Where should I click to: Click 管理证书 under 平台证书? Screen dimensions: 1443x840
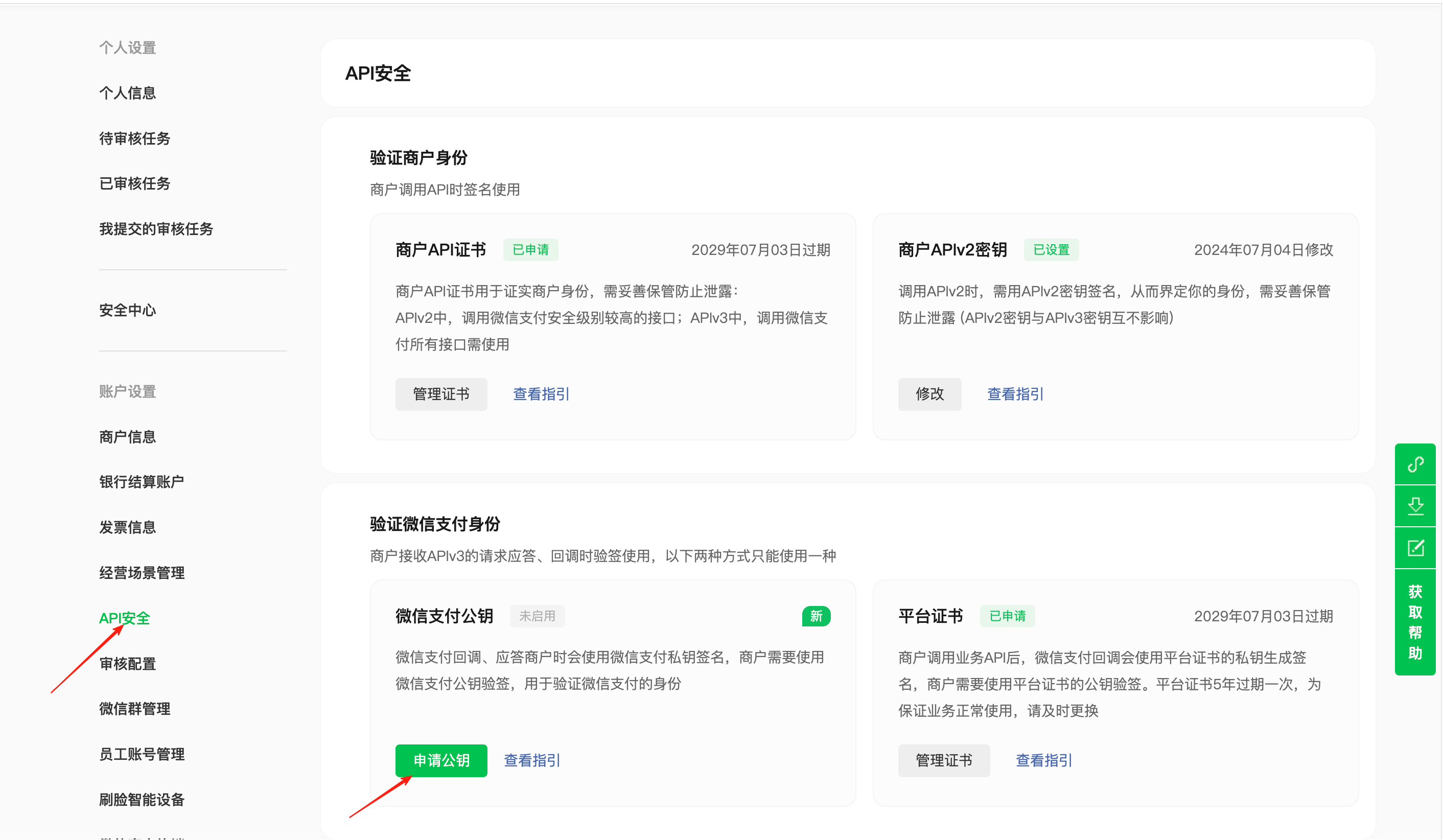point(944,760)
